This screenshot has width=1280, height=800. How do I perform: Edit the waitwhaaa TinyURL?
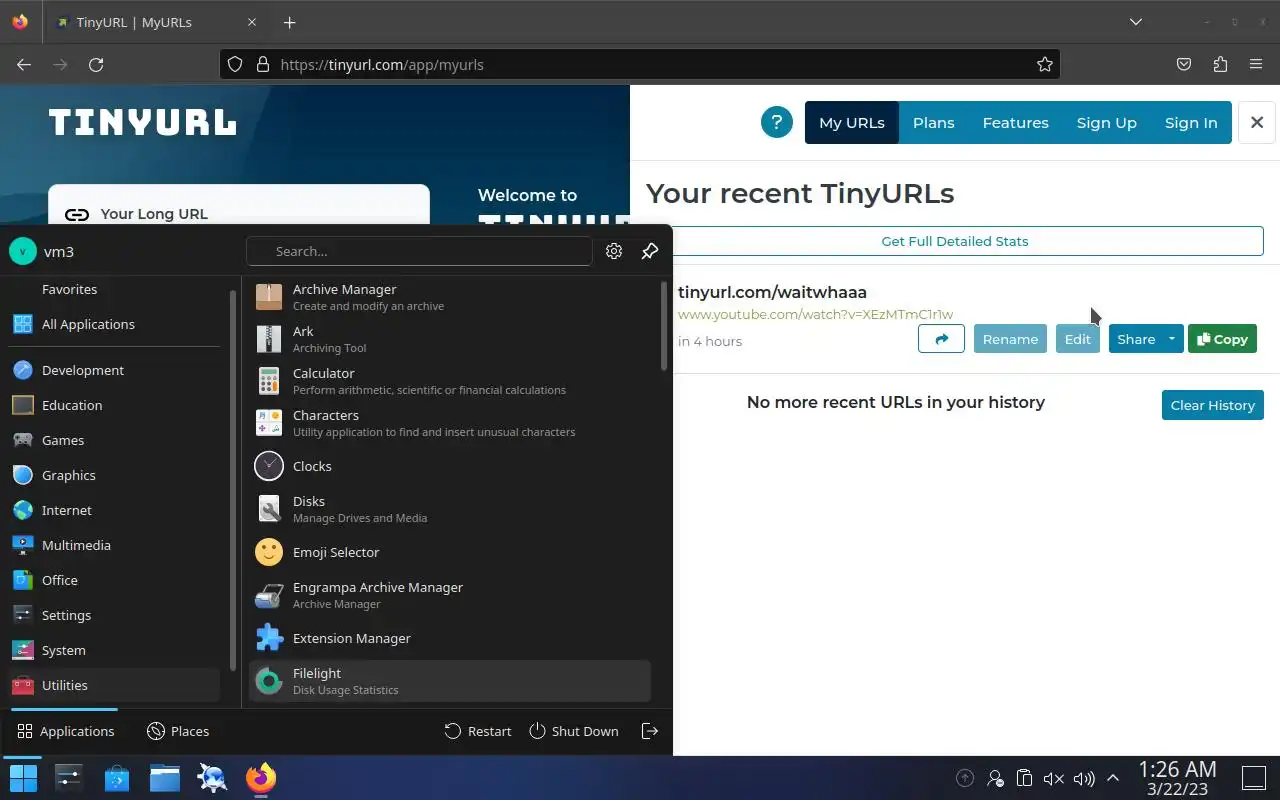click(x=1078, y=339)
